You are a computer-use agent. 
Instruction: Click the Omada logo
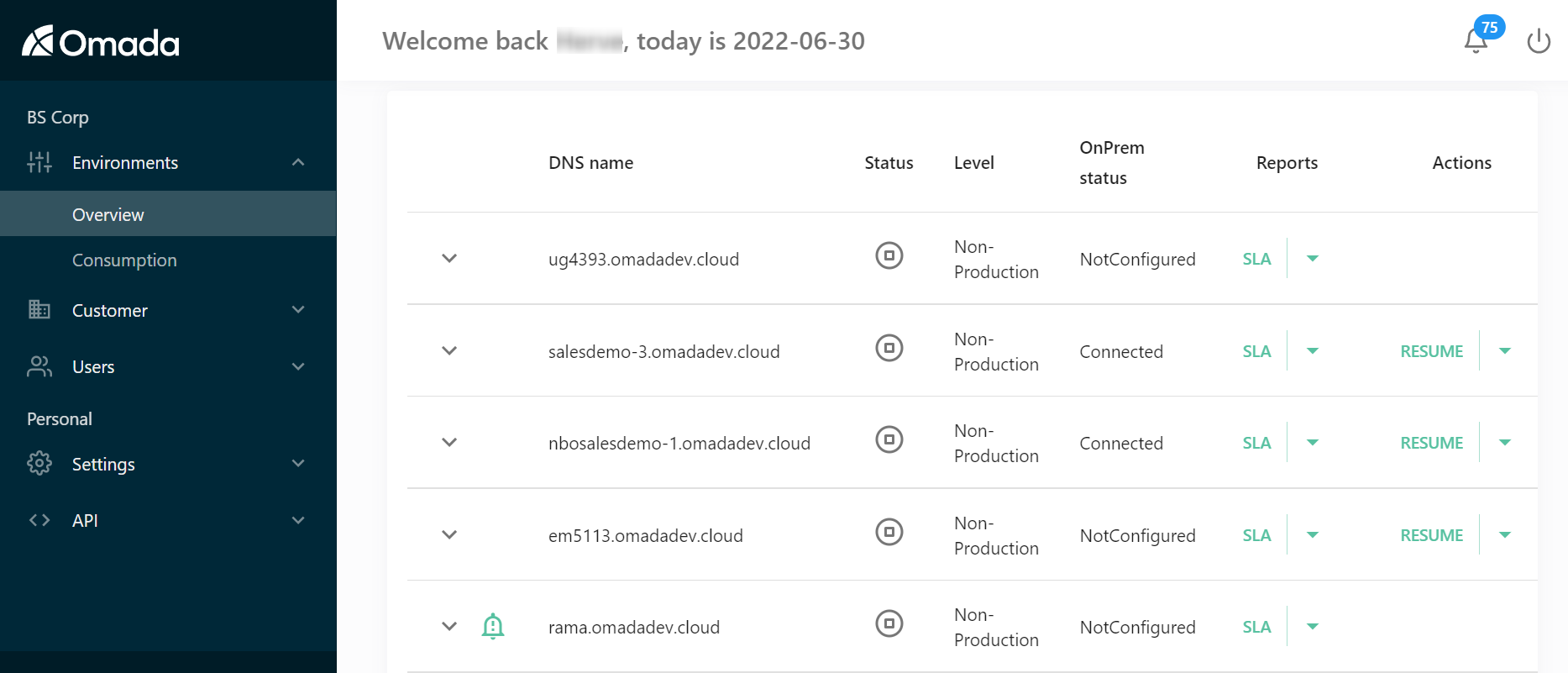click(x=101, y=41)
